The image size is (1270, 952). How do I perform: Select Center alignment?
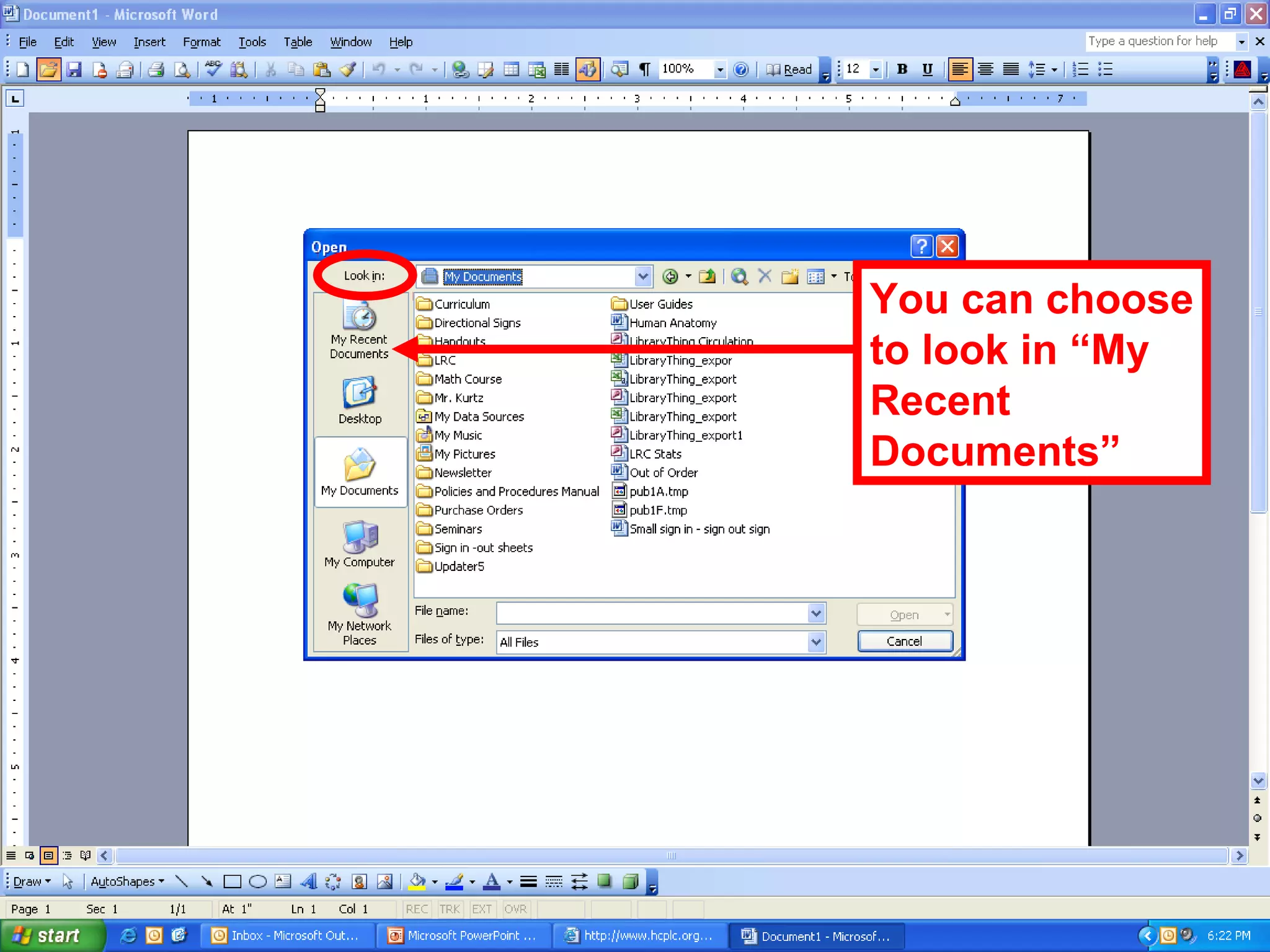pos(985,69)
